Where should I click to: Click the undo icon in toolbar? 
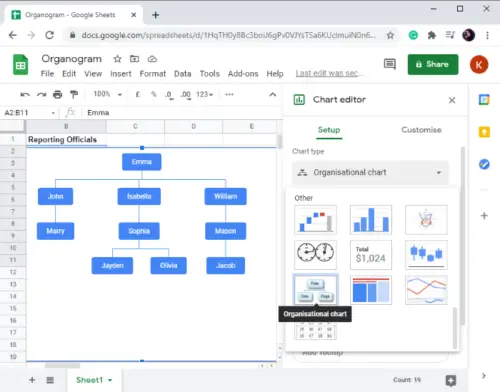pyautogui.click(x=25, y=95)
